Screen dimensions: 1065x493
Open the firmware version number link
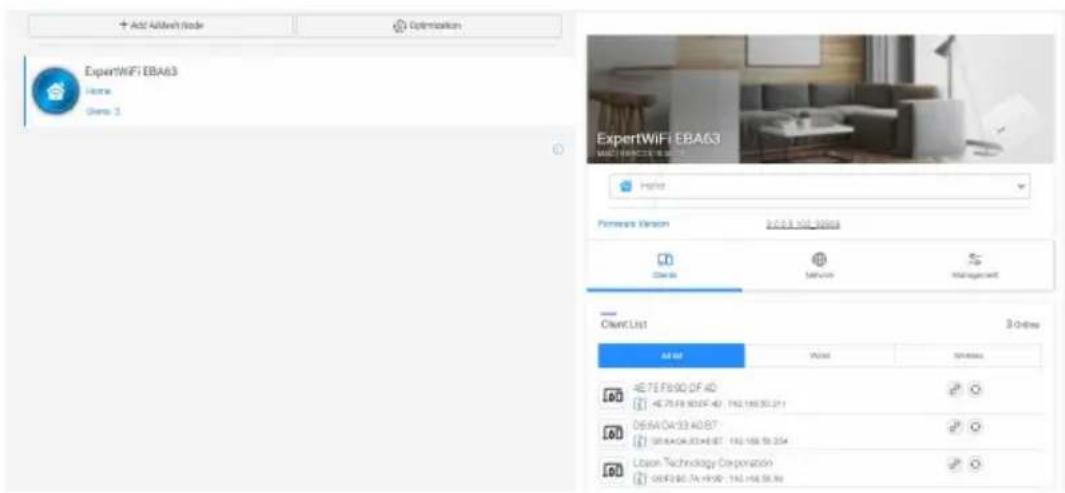pyautogui.click(x=803, y=224)
